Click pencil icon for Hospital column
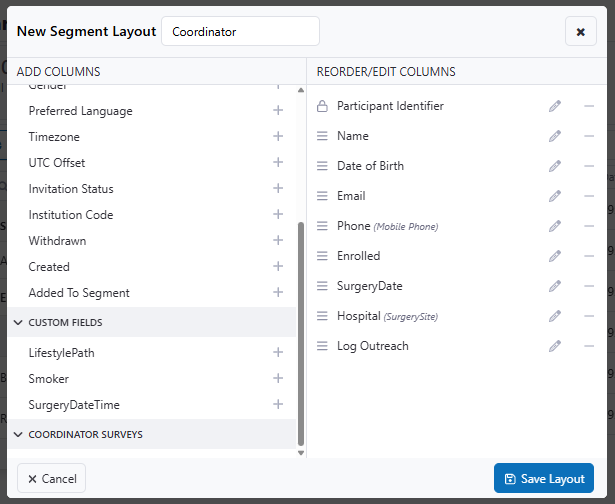 tap(555, 316)
